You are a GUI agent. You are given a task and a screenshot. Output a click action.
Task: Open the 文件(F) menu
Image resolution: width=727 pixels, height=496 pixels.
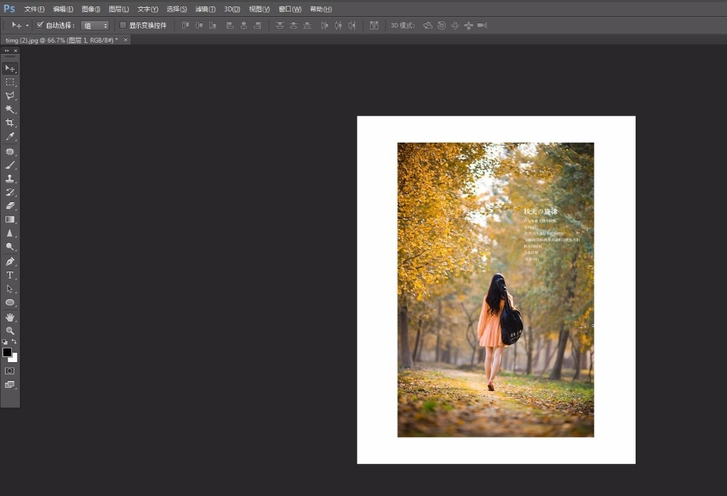pyautogui.click(x=34, y=9)
